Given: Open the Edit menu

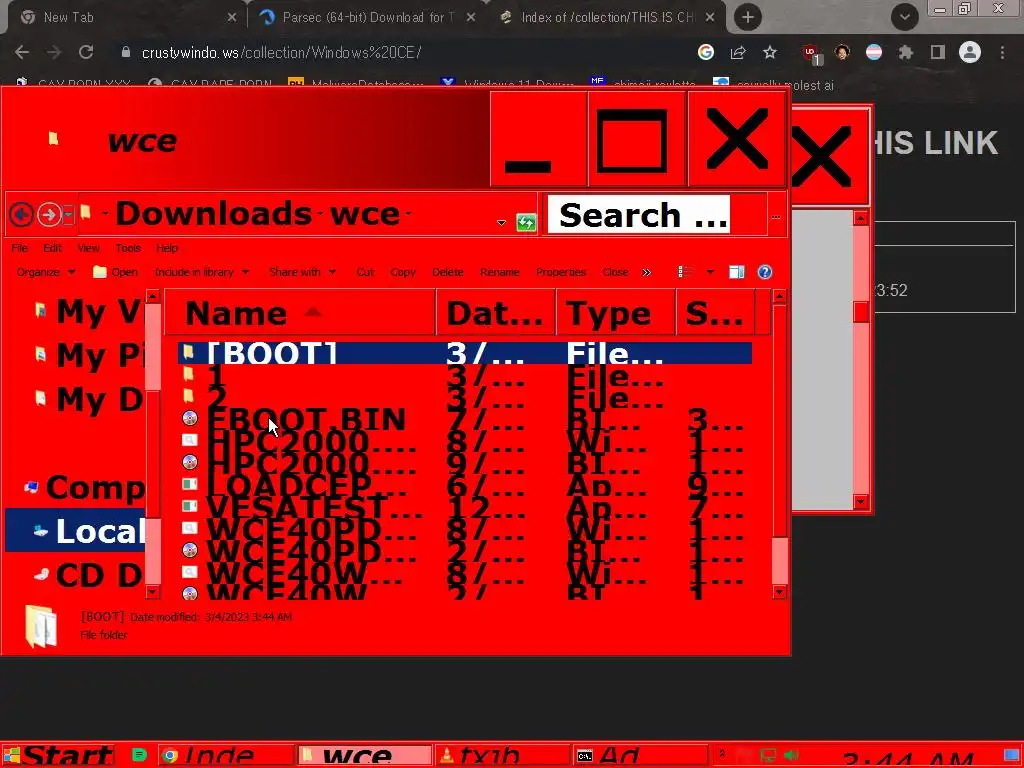Looking at the screenshot, I should pos(52,248).
